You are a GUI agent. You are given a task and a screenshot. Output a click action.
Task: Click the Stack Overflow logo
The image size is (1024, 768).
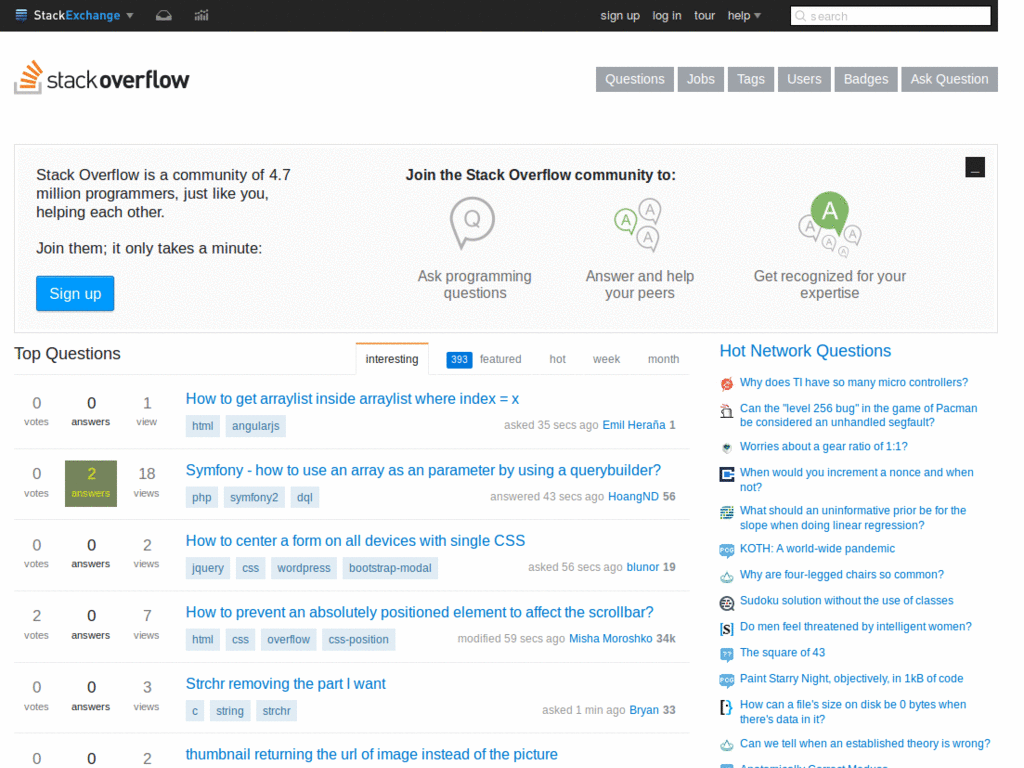[x=102, y=78]
